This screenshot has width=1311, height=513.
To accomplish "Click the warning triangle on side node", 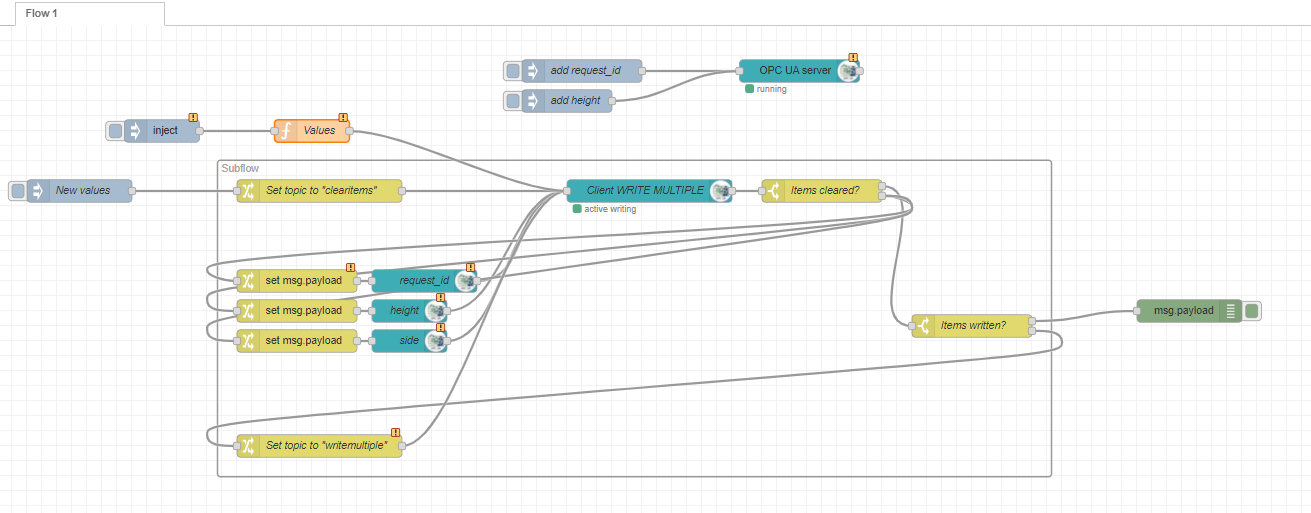I will tap(440, 327).
